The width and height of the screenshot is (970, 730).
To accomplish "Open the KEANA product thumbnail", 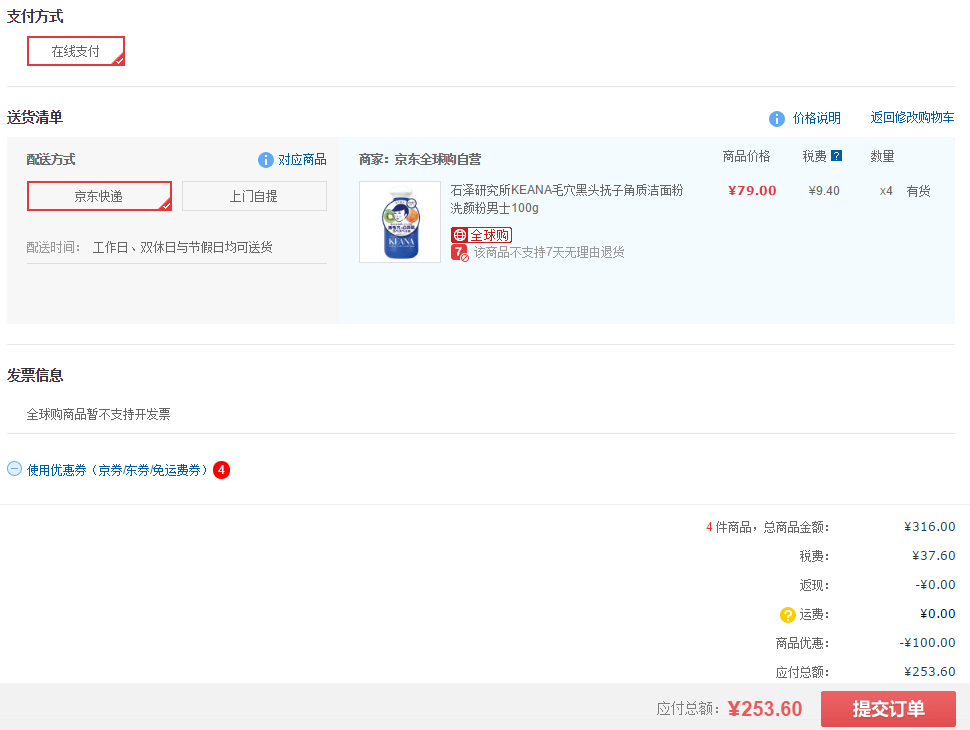I will point(400,222).
